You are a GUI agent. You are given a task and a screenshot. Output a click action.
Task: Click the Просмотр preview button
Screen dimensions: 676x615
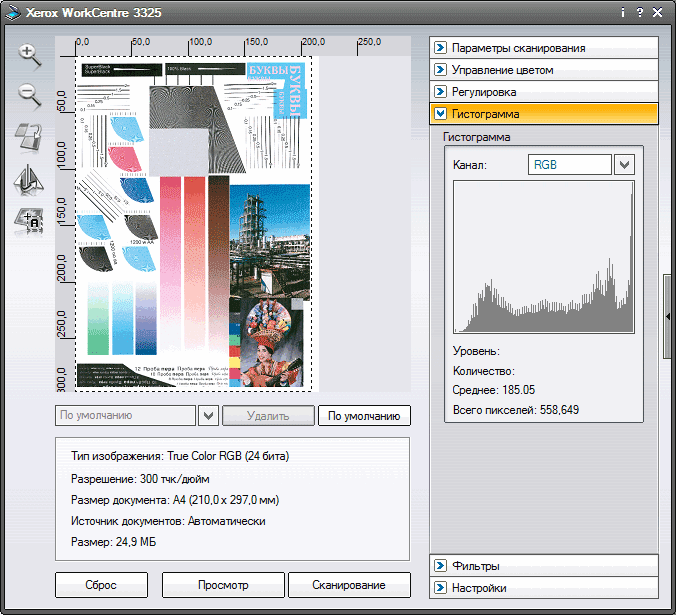click(x=220, y=585)
